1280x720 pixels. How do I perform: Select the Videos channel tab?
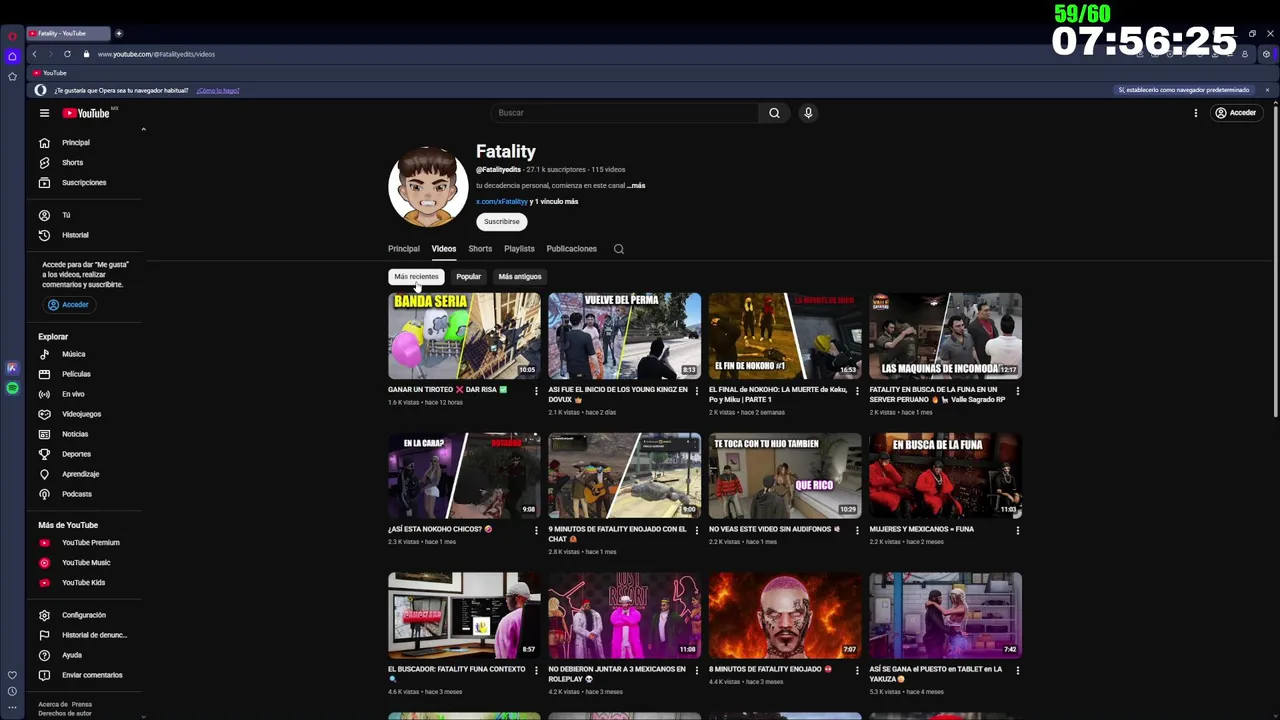pyautogui.click(x=444, y=249)
